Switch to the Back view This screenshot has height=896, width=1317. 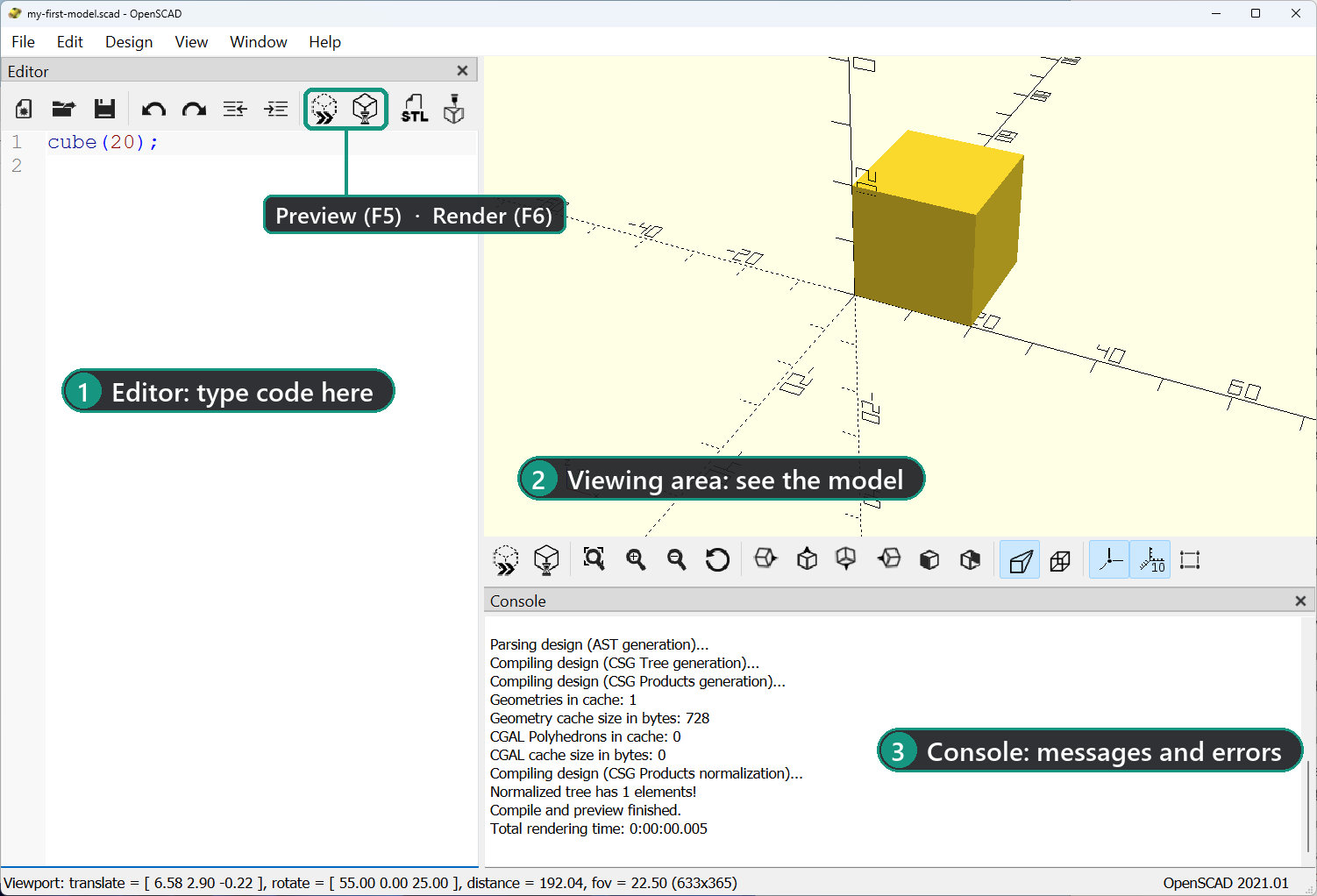point(970,559)
